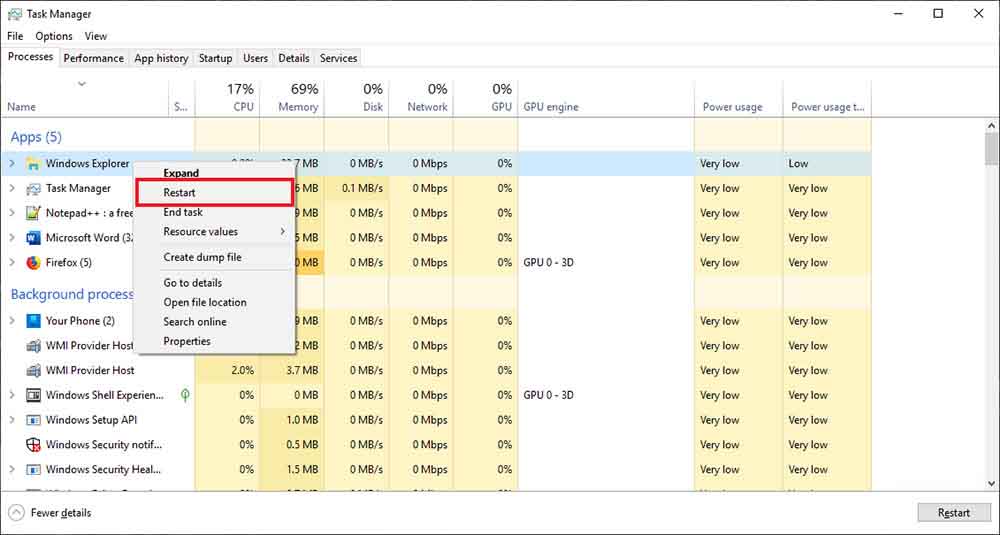Switch to the App history tab

tap(161, 58)
